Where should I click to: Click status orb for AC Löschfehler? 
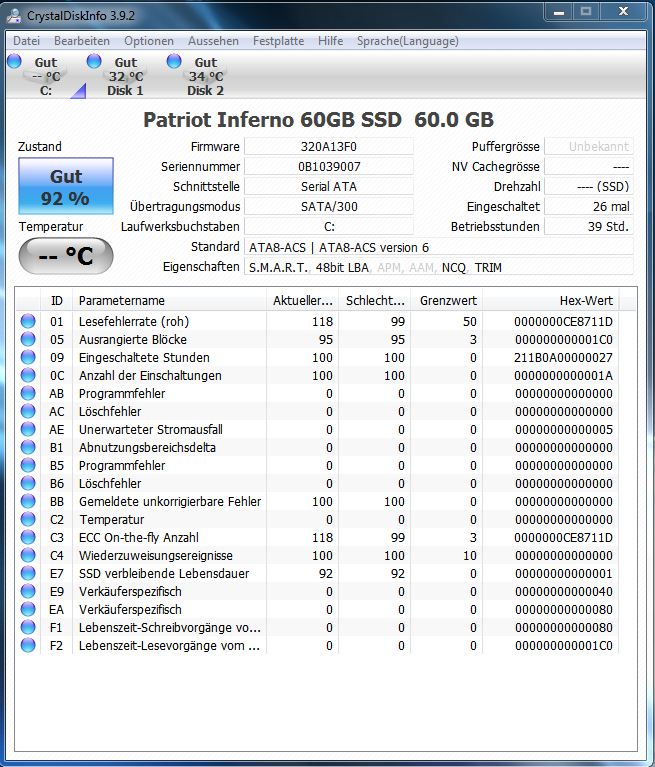pyautogui.click(x=28, y=411)
